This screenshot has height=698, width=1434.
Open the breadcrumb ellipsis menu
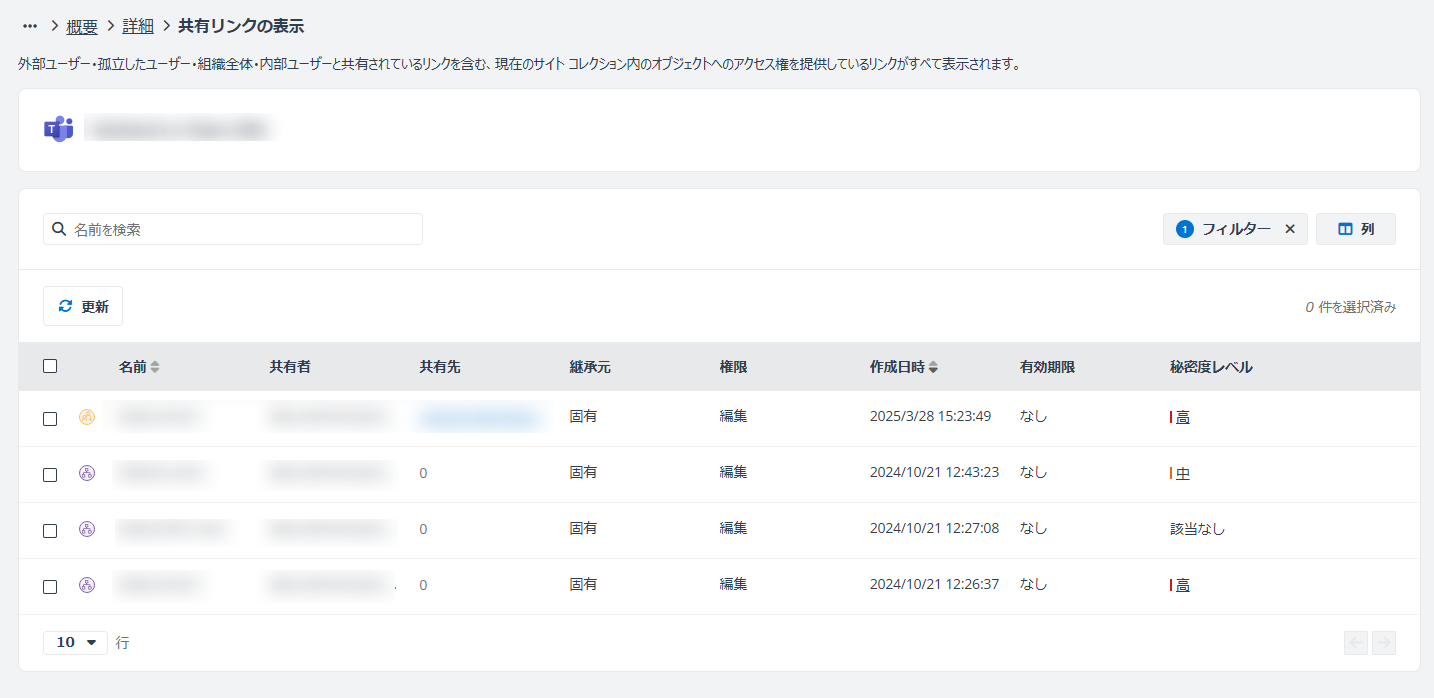tap(30, 26)
